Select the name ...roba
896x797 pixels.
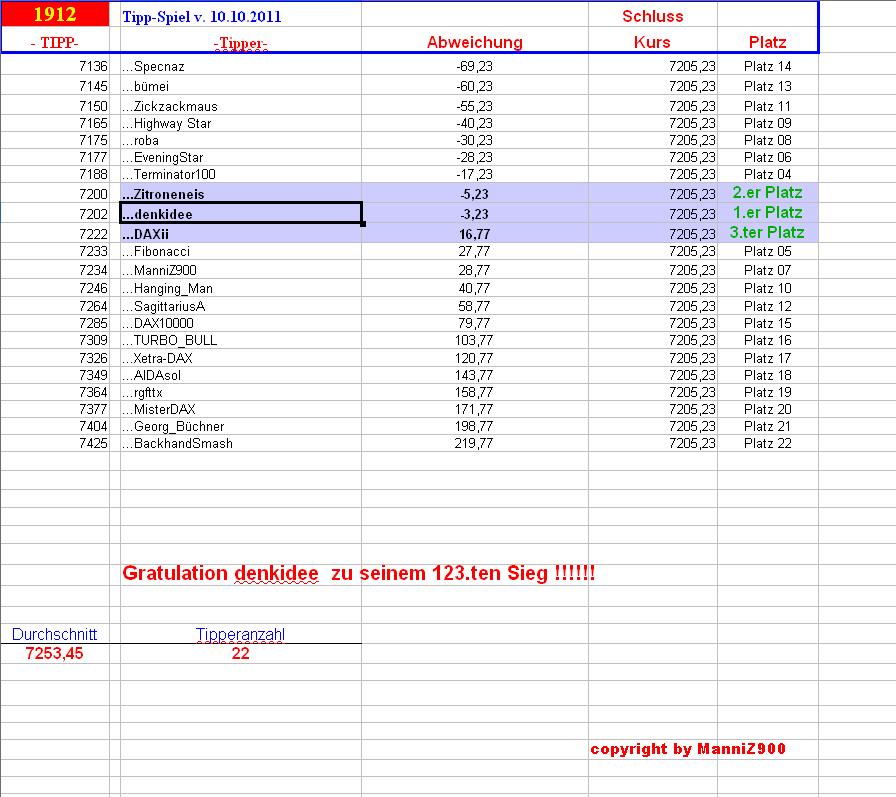tap(140, 141)
